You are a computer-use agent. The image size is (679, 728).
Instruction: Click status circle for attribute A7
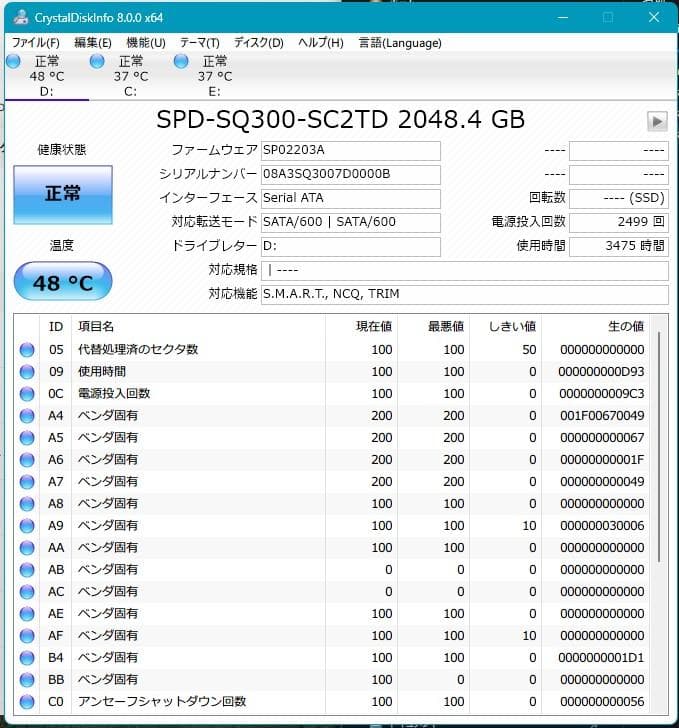[x=27, y=481]
